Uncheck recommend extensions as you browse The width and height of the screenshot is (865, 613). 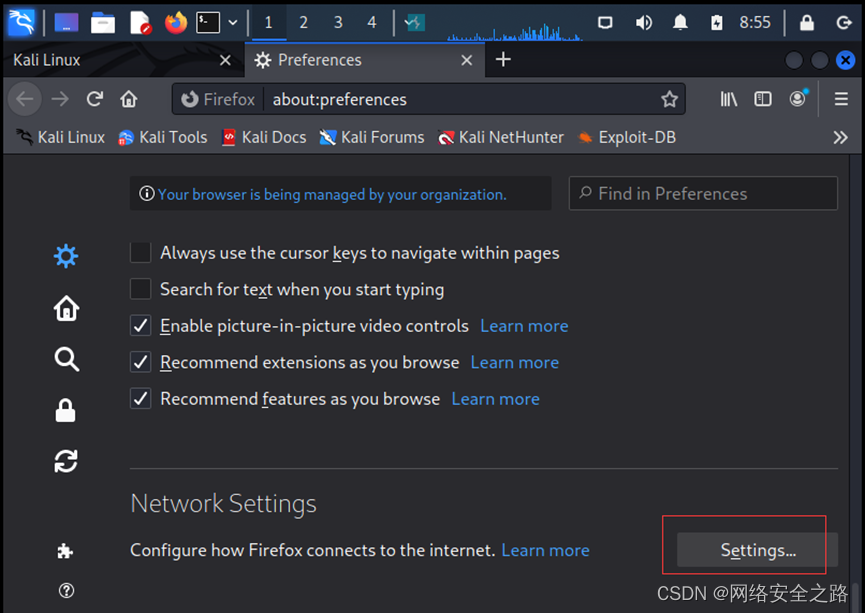point(141,363)
